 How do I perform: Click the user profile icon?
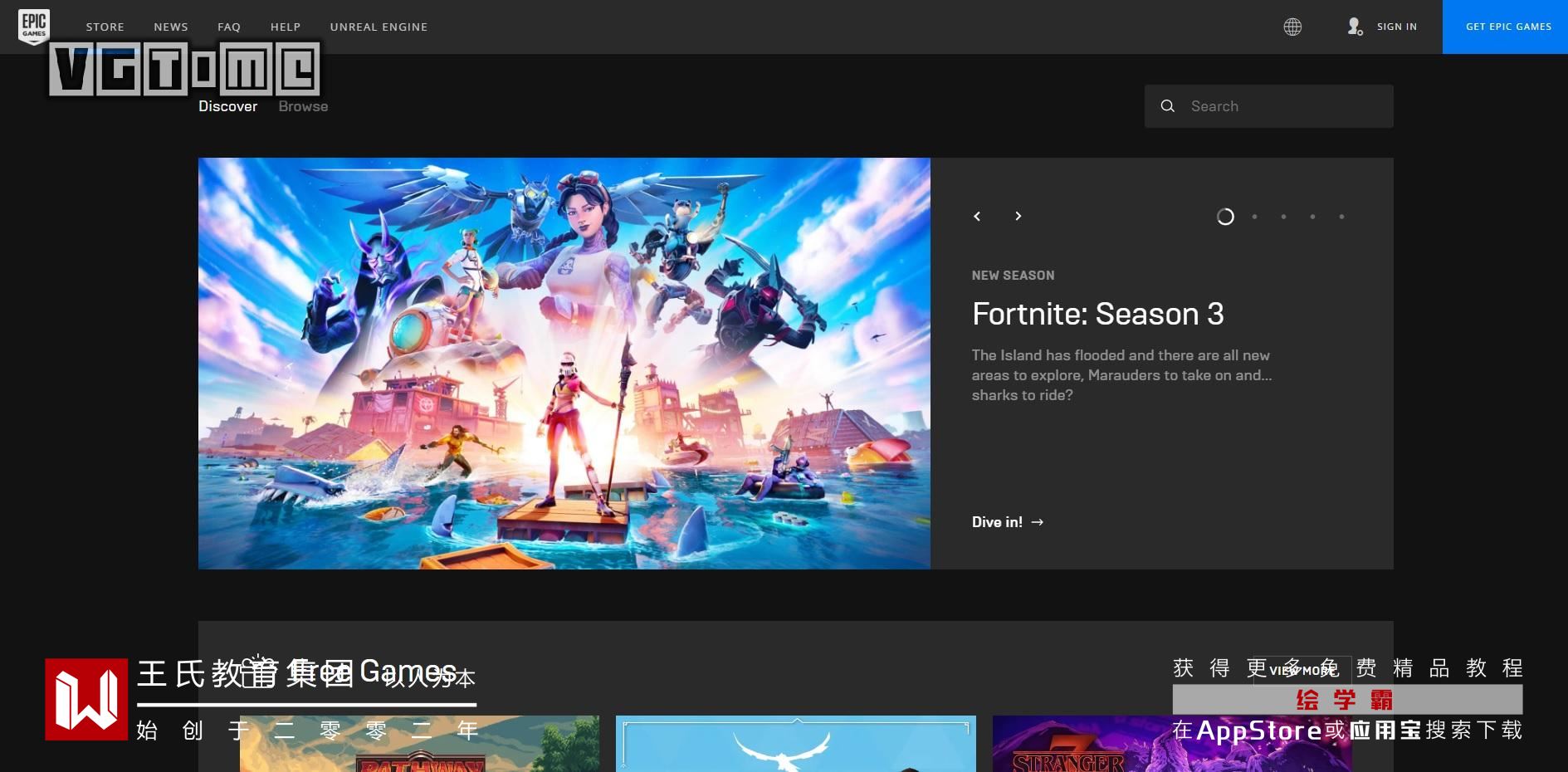coord(1355,27)
